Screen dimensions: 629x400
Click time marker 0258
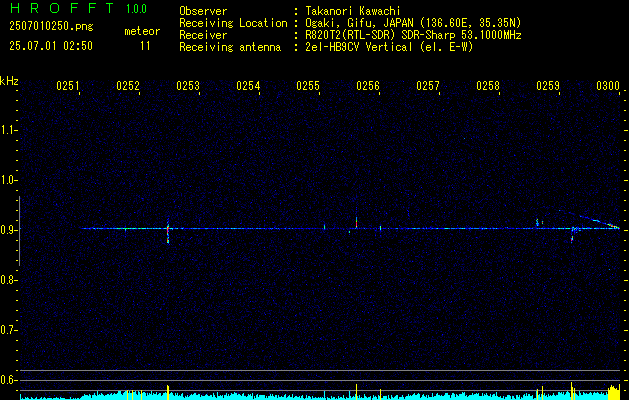tap(488, 86)
